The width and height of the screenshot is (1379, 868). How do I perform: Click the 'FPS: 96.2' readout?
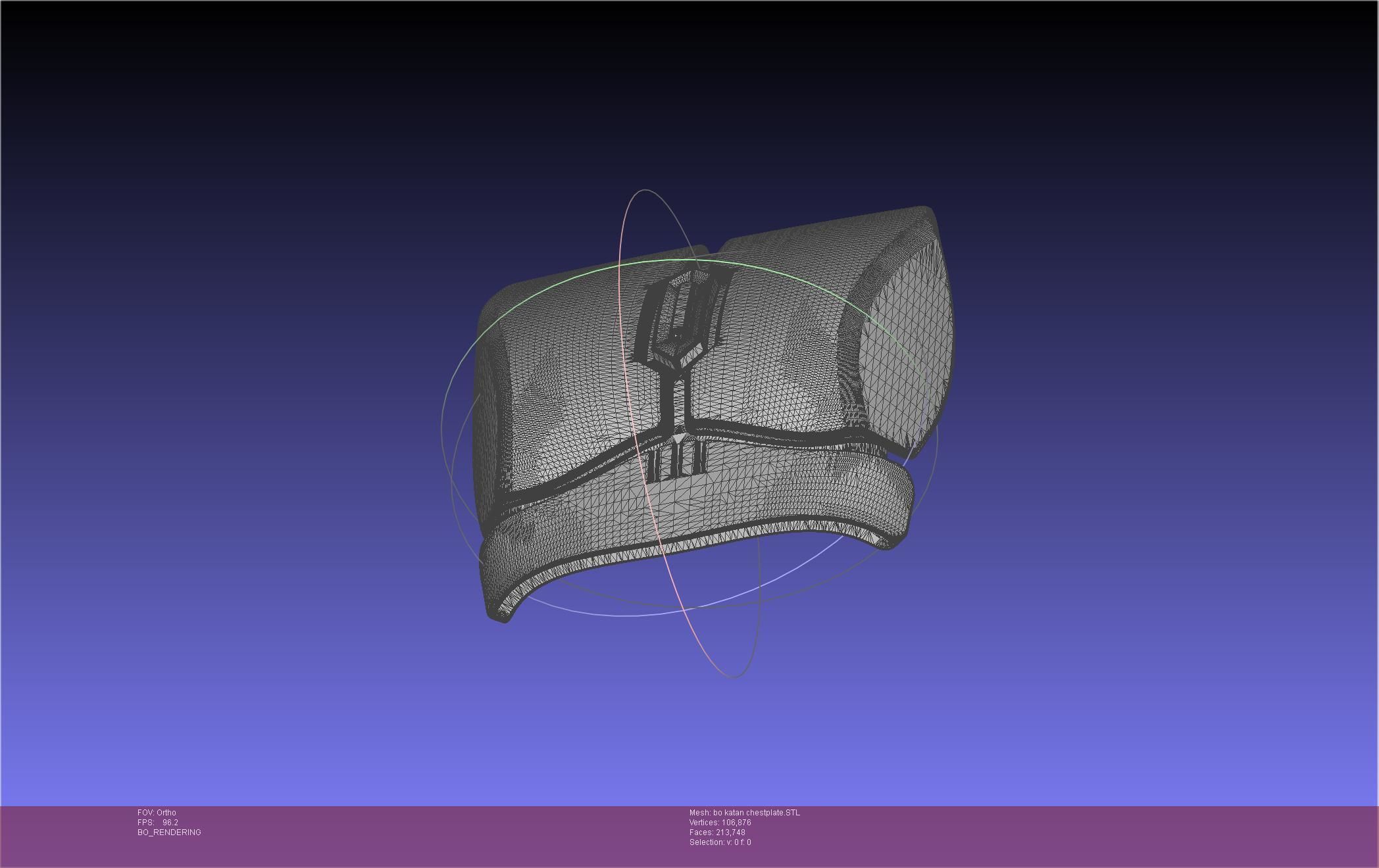[158, 823]
